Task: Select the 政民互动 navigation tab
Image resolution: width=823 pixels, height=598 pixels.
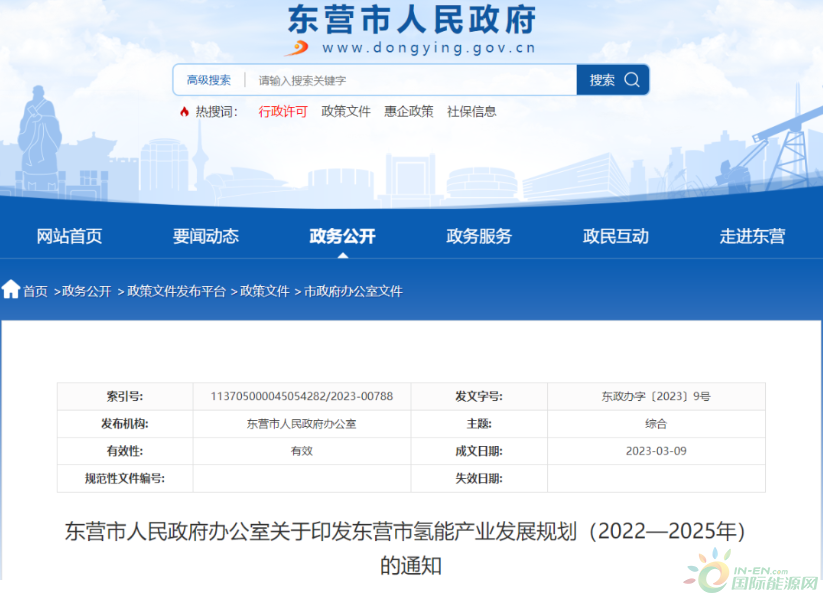Action: [x=616, y=236]
